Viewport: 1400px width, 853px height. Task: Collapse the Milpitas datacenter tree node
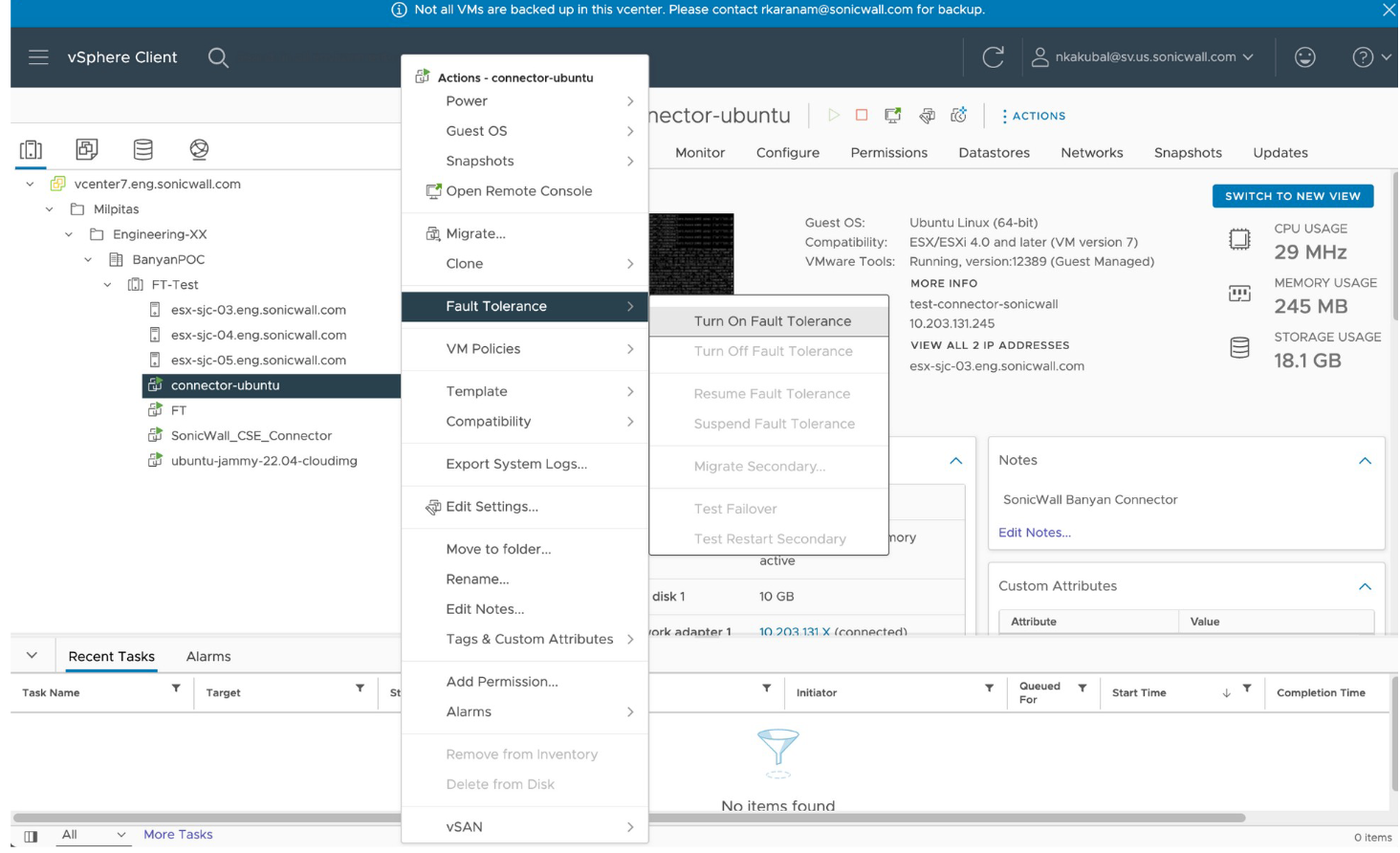pyautogui.click(x=50, y=209)
